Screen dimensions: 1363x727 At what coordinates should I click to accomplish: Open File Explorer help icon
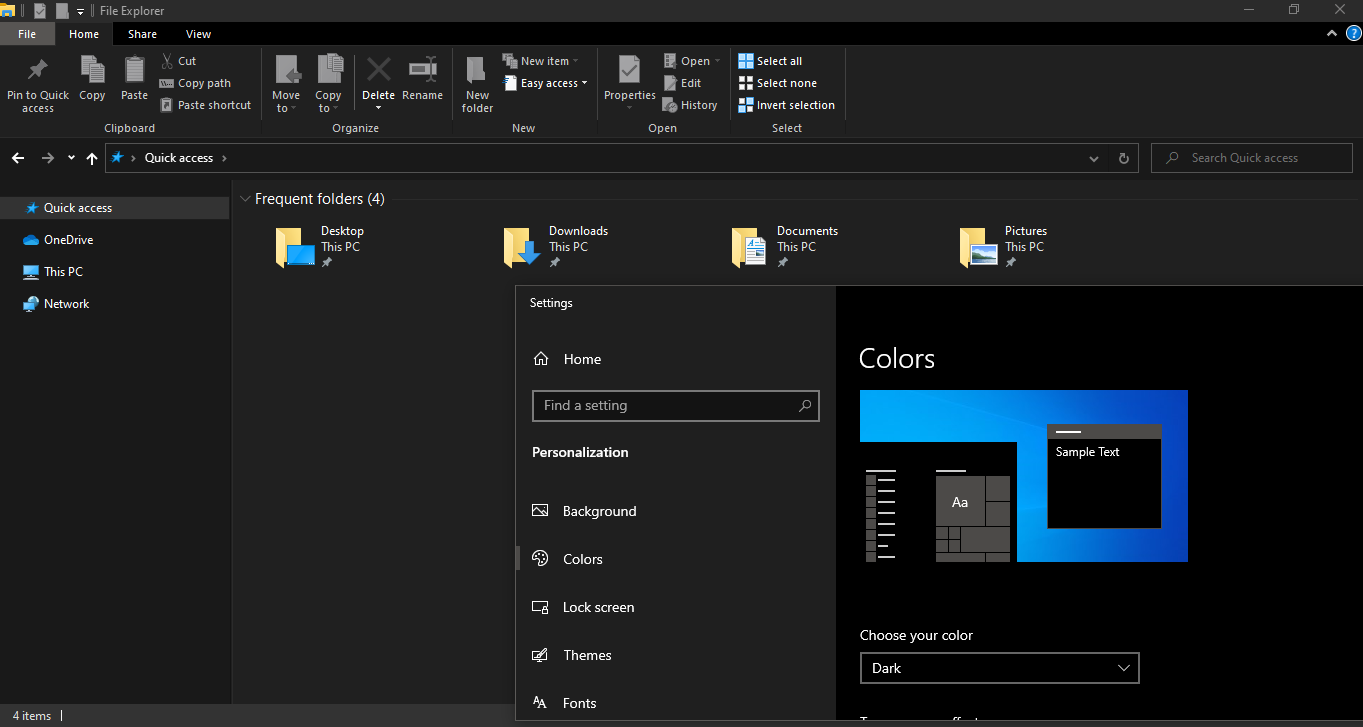click(1353, 33)
